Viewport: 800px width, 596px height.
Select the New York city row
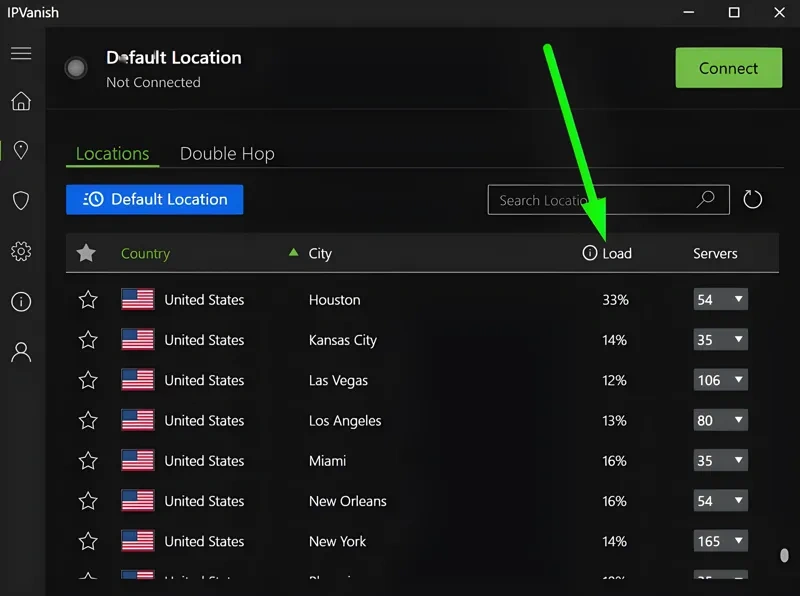(x=422, y=541)
